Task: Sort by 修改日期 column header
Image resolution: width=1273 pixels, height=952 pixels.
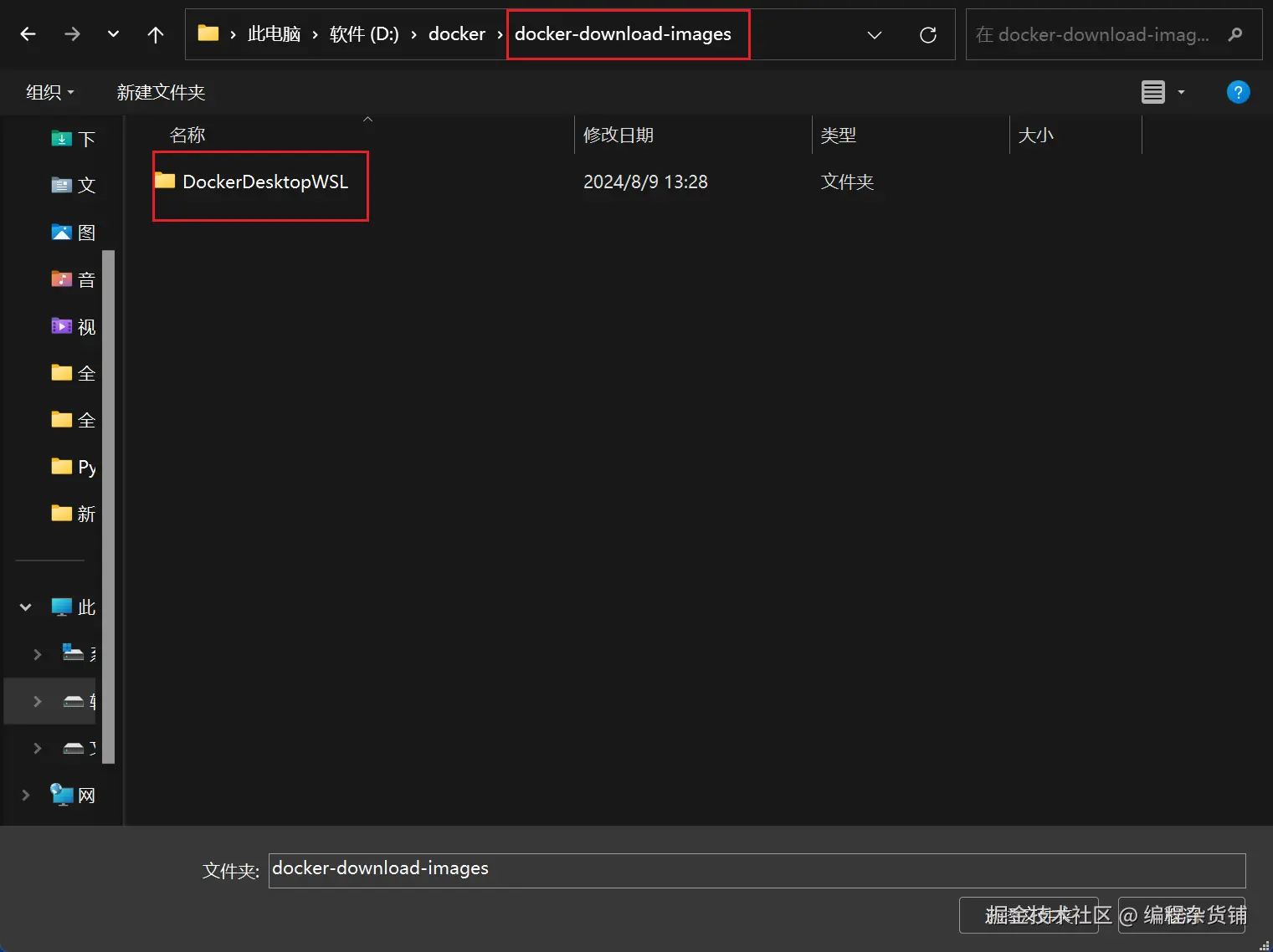Action: pos(619,135)
